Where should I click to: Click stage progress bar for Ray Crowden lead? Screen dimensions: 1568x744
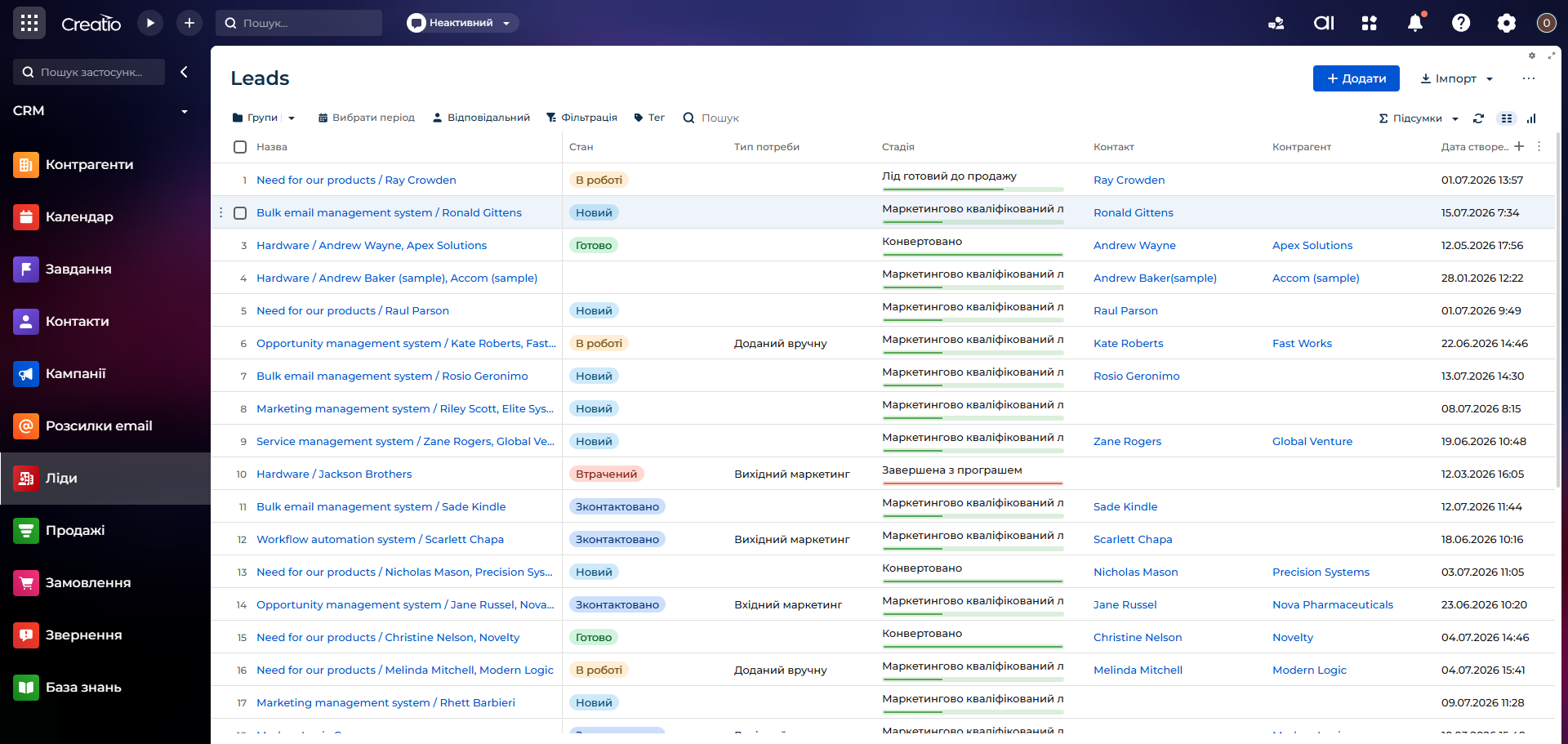click(973, 189)
